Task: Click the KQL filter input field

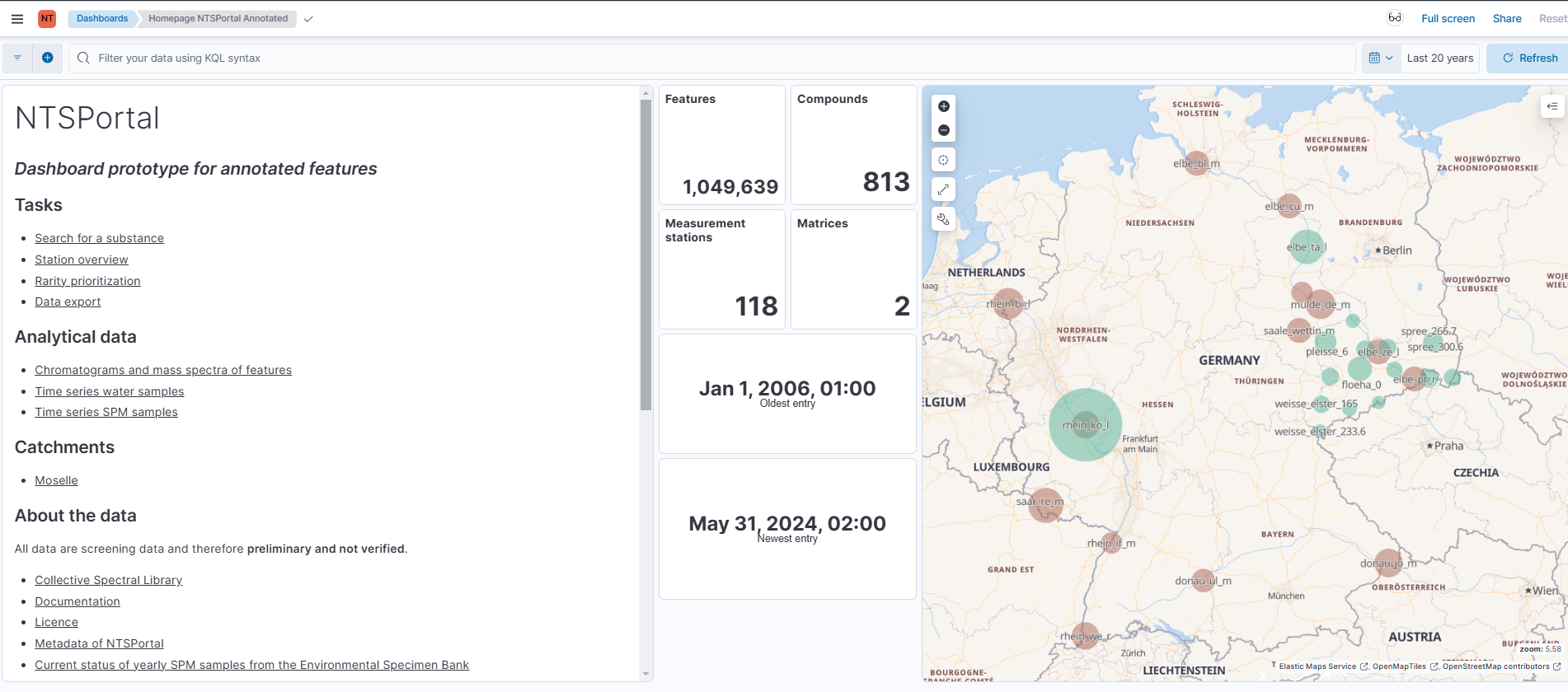Action: tap(709, 58)
